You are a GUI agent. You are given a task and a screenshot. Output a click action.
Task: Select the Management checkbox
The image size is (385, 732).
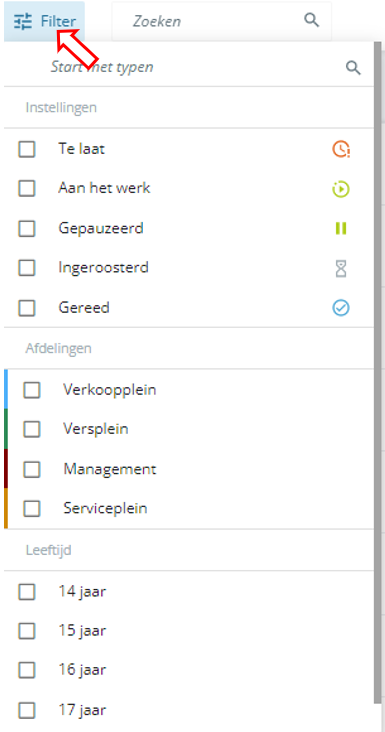pos(32,469)
